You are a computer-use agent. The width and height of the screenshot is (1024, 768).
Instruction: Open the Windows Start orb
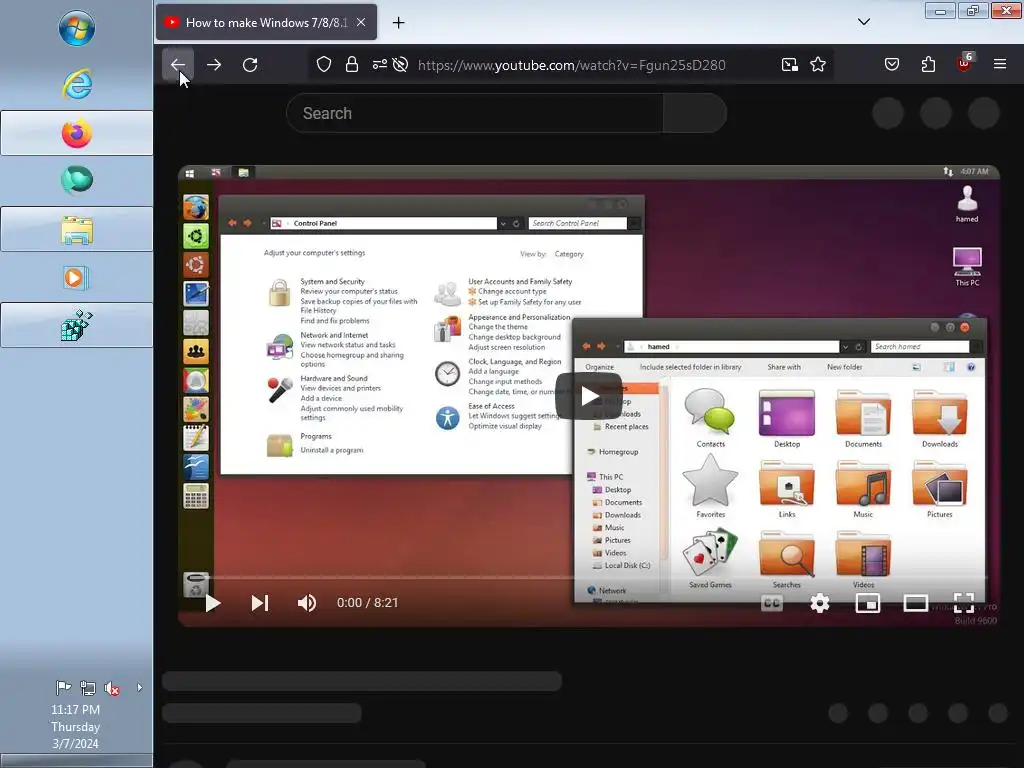point(76,29)
